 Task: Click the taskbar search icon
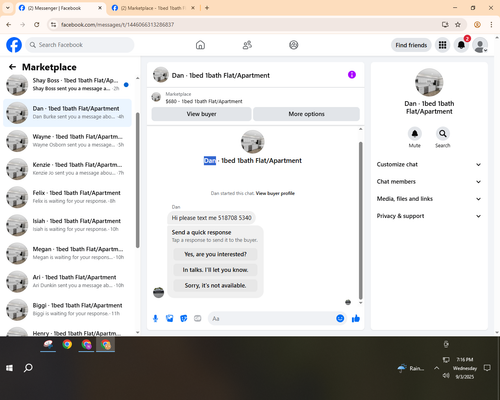pyautogui.click(x=28, y=368)
